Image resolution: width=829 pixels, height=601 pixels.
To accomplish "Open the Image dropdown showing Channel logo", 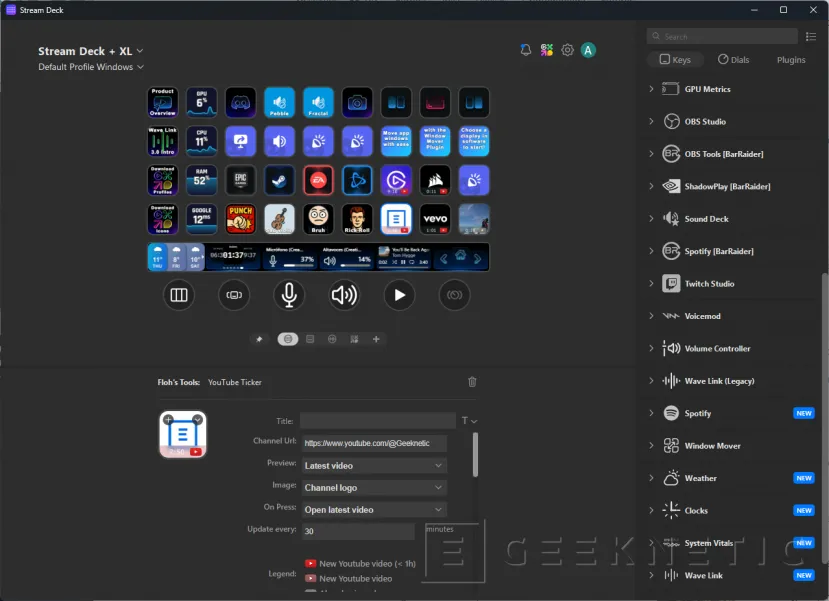I will coord(373,487).
